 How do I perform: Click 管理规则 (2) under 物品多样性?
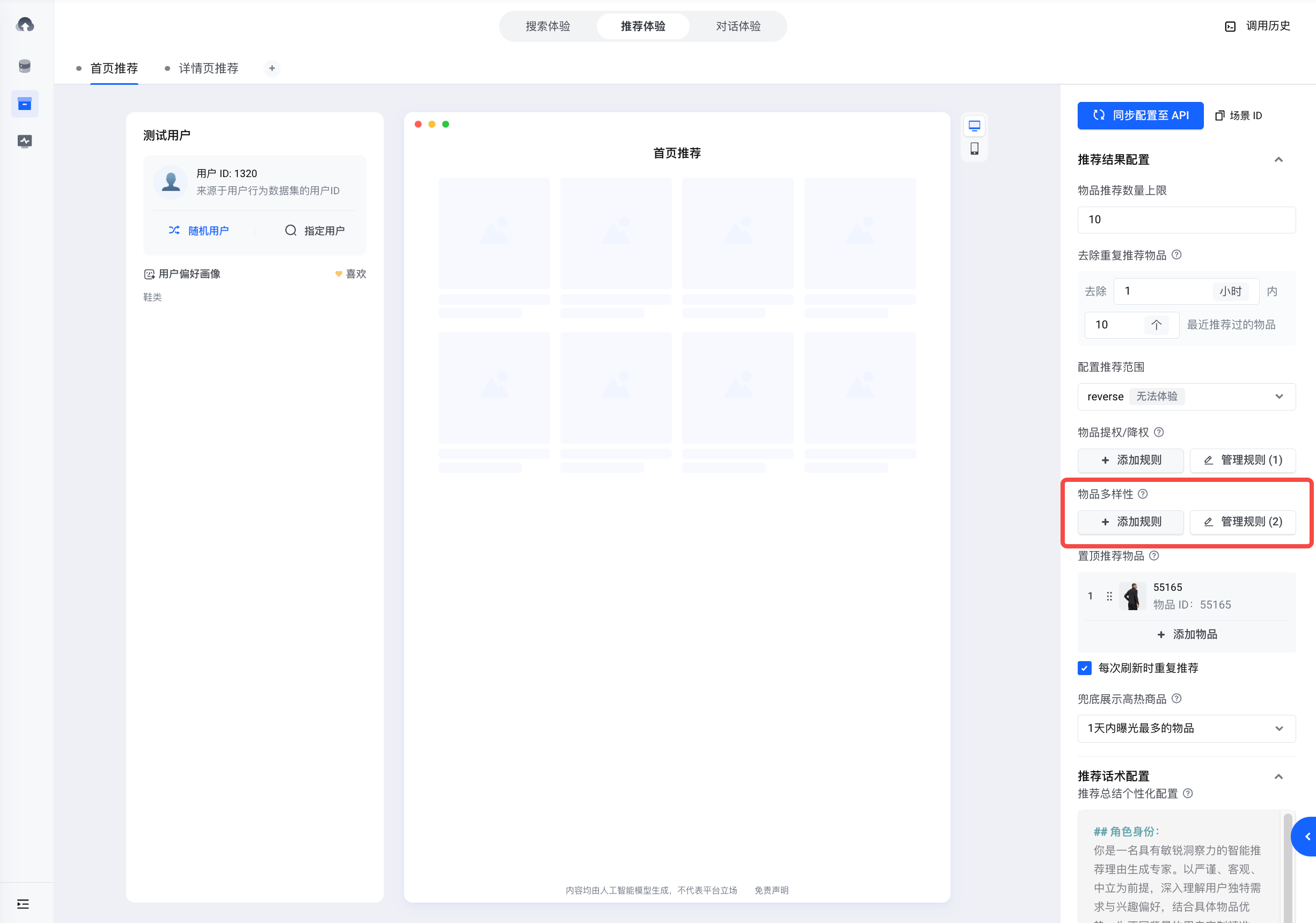click(1242, 522)
